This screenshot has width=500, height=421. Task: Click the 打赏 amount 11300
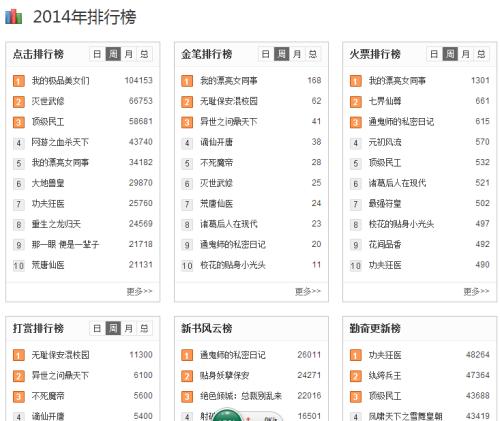(141, 355)
